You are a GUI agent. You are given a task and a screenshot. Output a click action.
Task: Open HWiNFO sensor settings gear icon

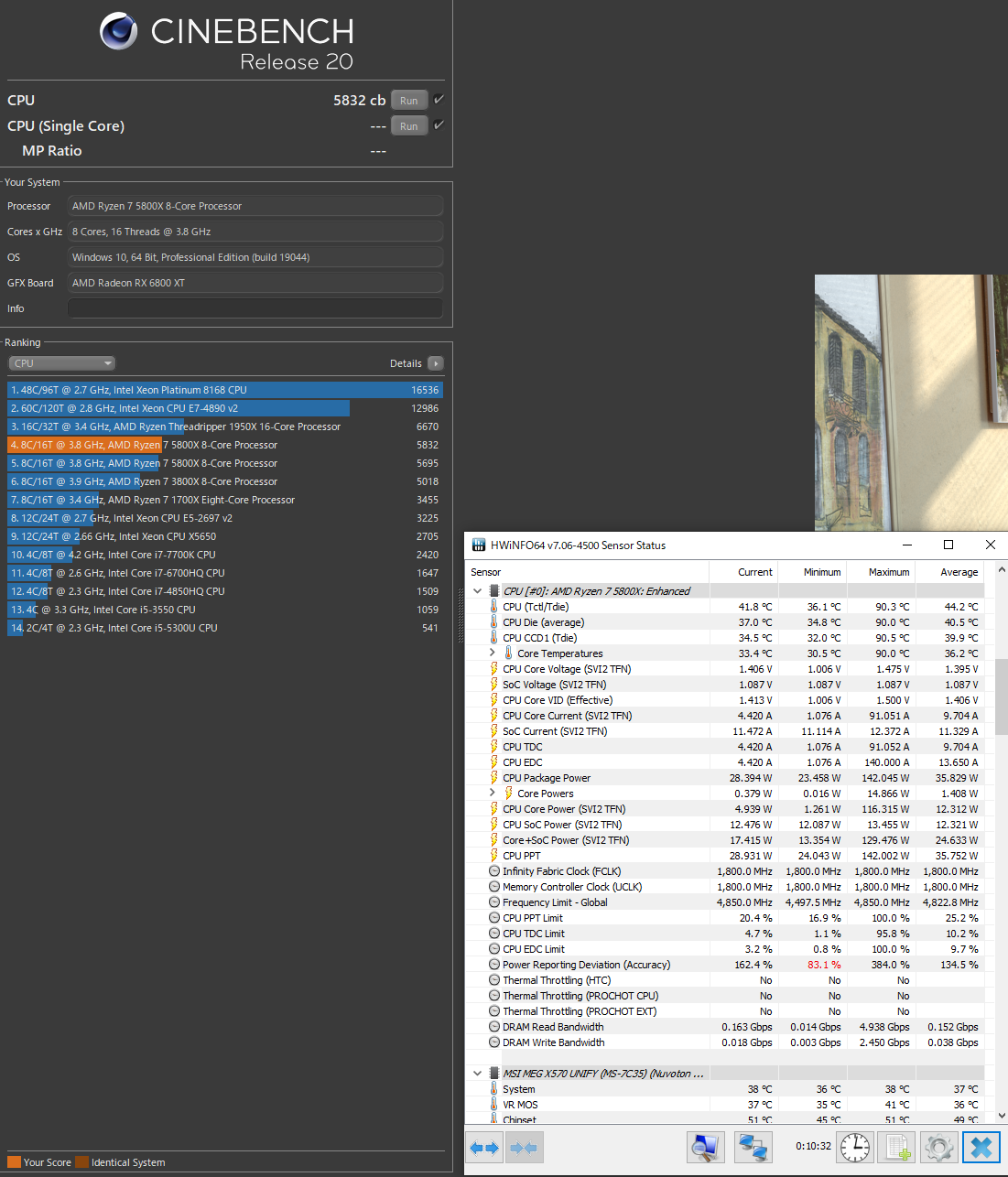(939, 1147)
